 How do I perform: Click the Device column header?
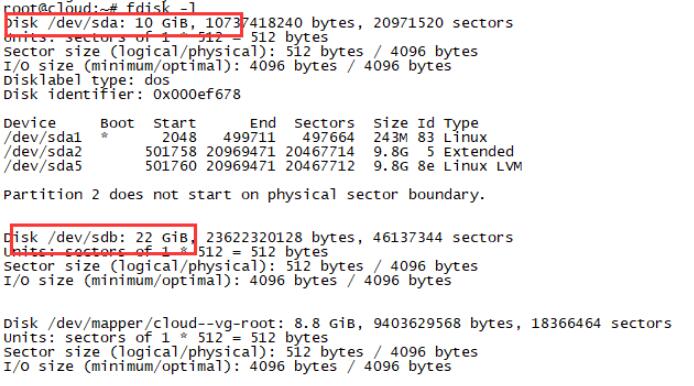click(x=30, y=123)
